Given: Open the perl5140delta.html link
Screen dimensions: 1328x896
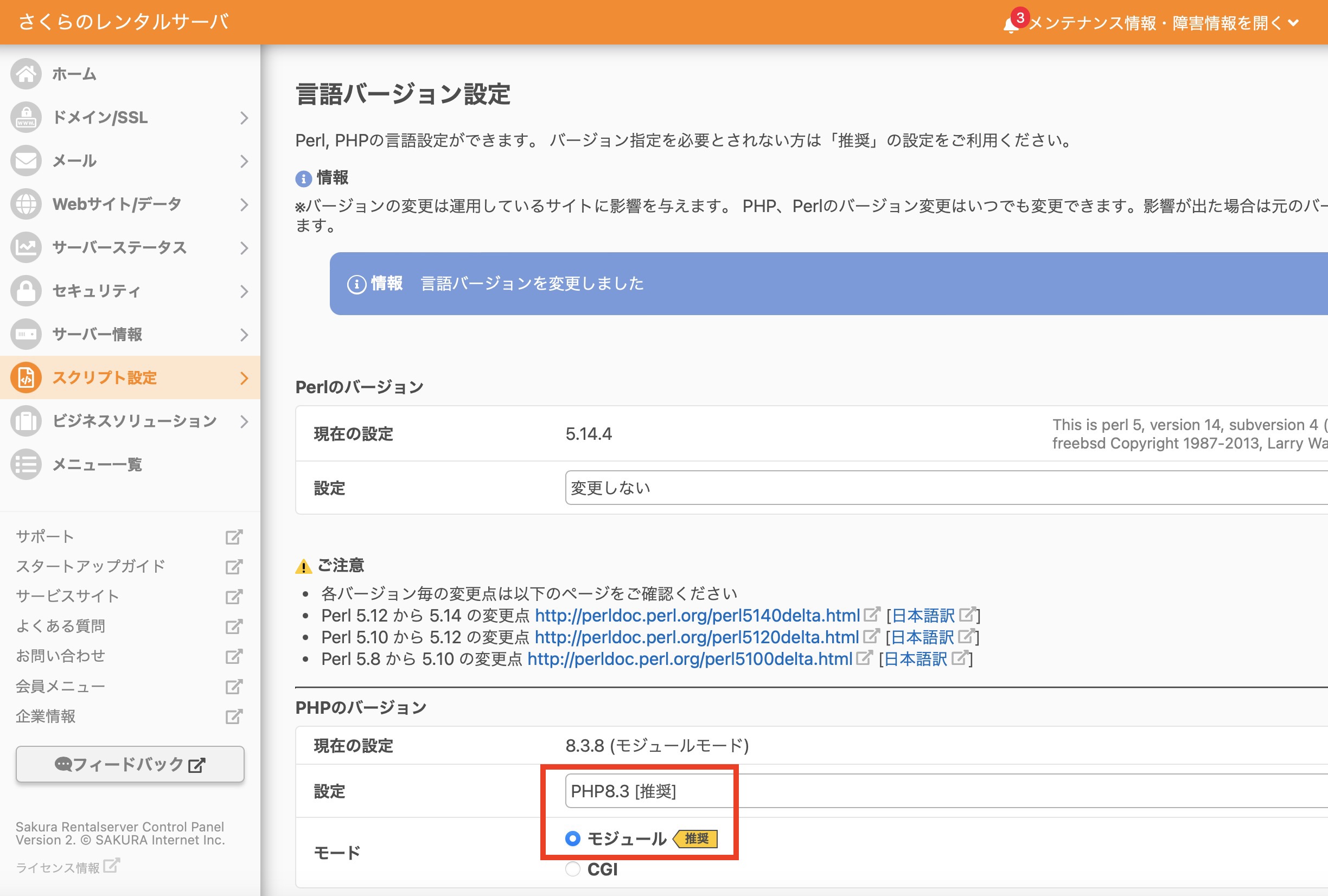Looking at the screenshot, I should [697, 616].
